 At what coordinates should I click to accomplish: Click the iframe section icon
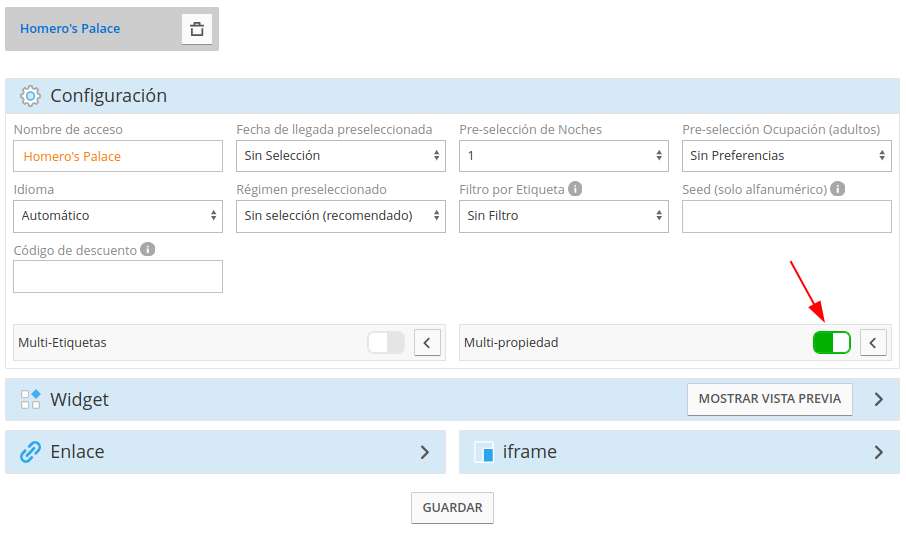click(484, 452)
